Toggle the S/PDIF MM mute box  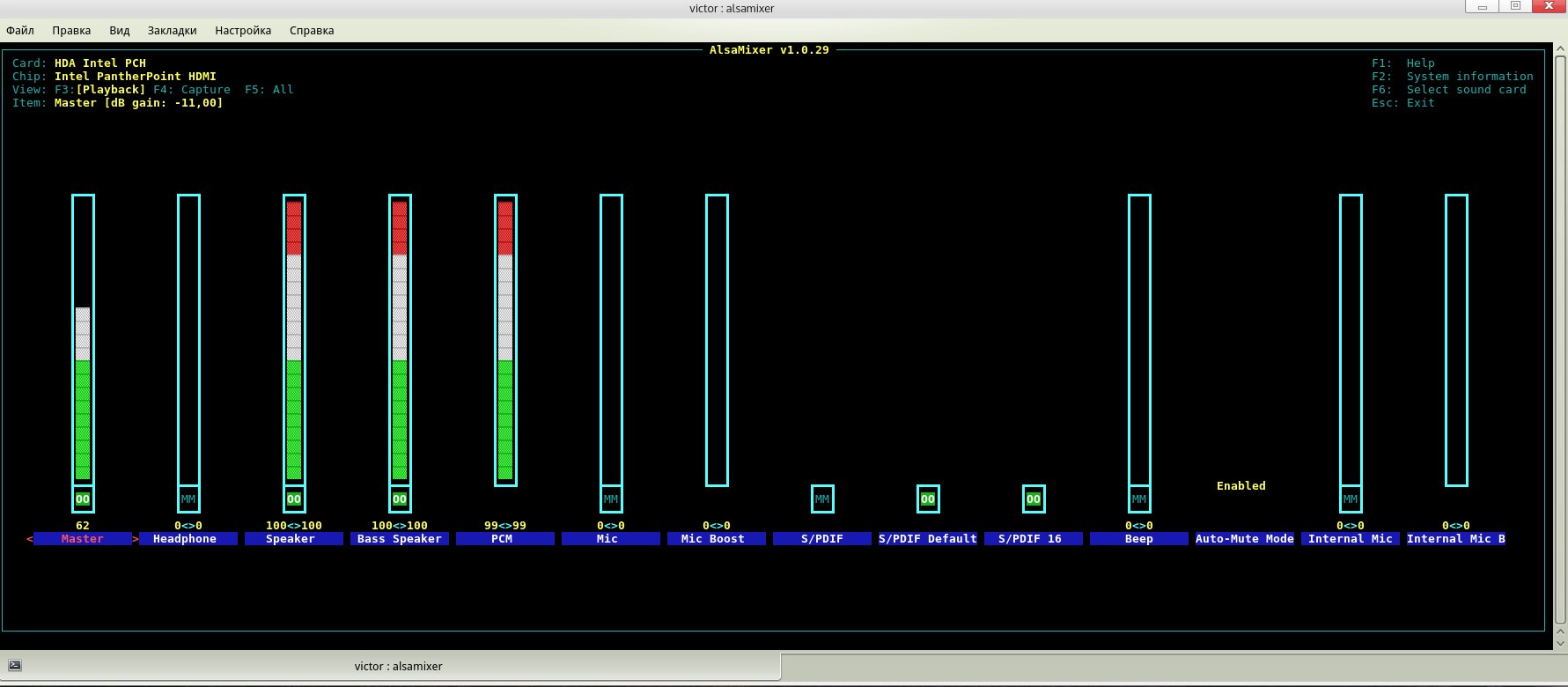(822, 499)
